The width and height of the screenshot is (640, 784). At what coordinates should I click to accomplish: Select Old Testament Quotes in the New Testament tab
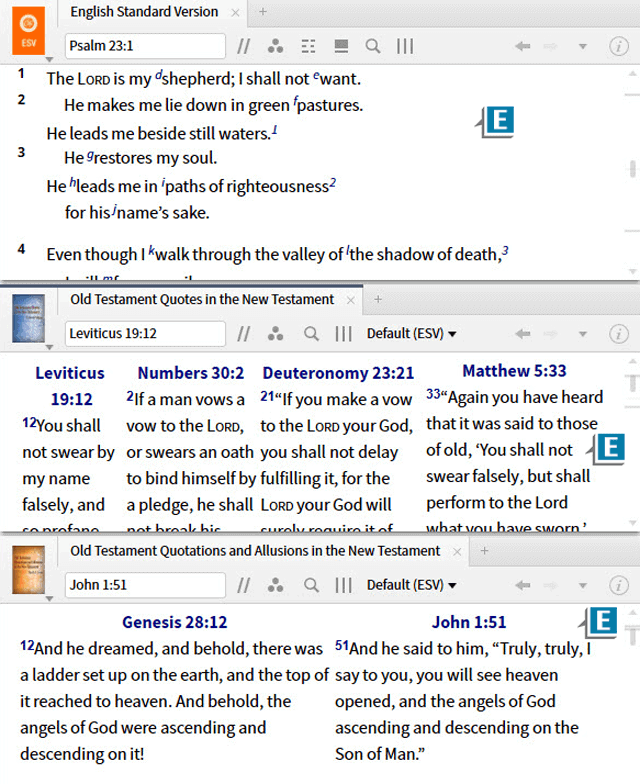202,299
